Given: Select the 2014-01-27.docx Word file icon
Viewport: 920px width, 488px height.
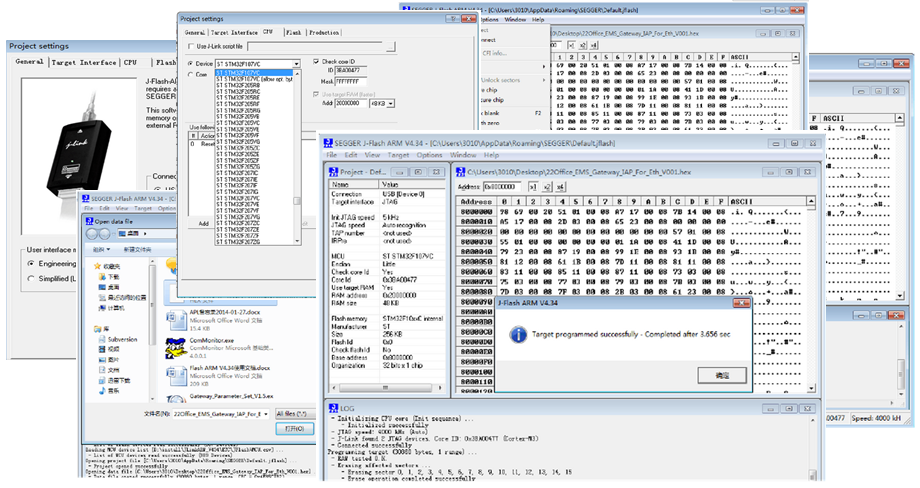Looking at the screenshot, I should [x=176, y=321].
